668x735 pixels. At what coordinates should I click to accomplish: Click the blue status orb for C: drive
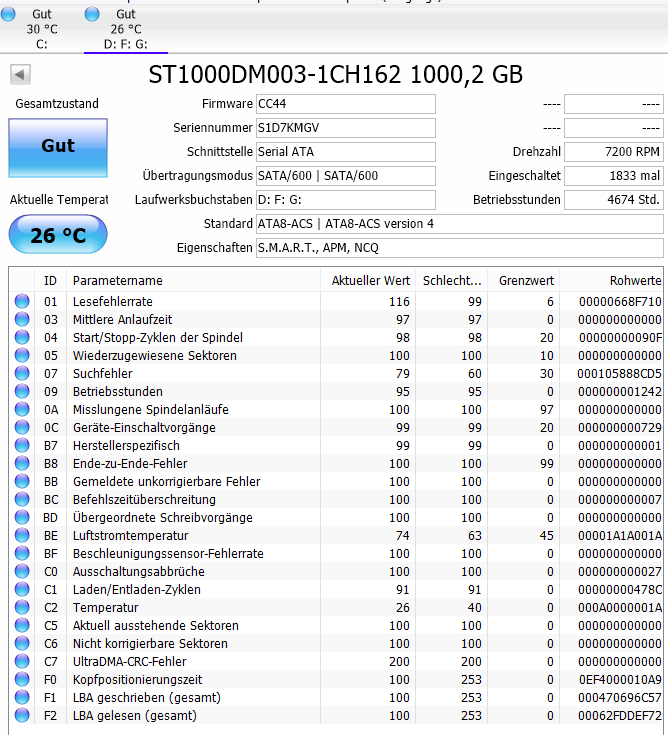tap(8, 14)
